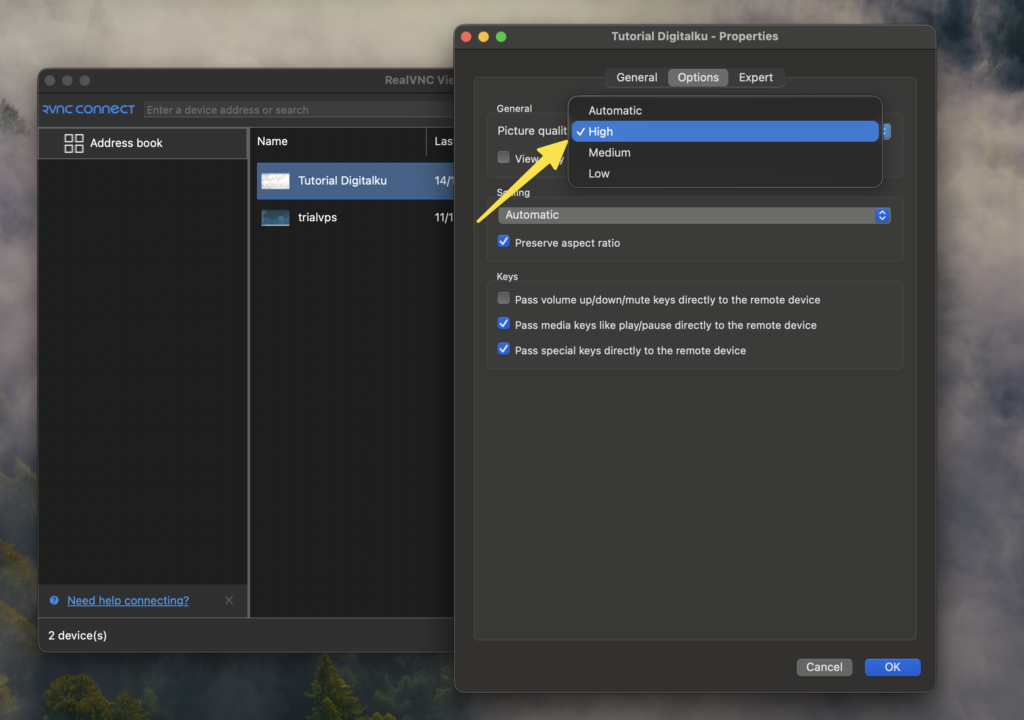The width and height of the screenshot is (1024, 720).
Task: Dismiss the help connecting banner with X
Action: pyautogui.click(x=229, y=601)
